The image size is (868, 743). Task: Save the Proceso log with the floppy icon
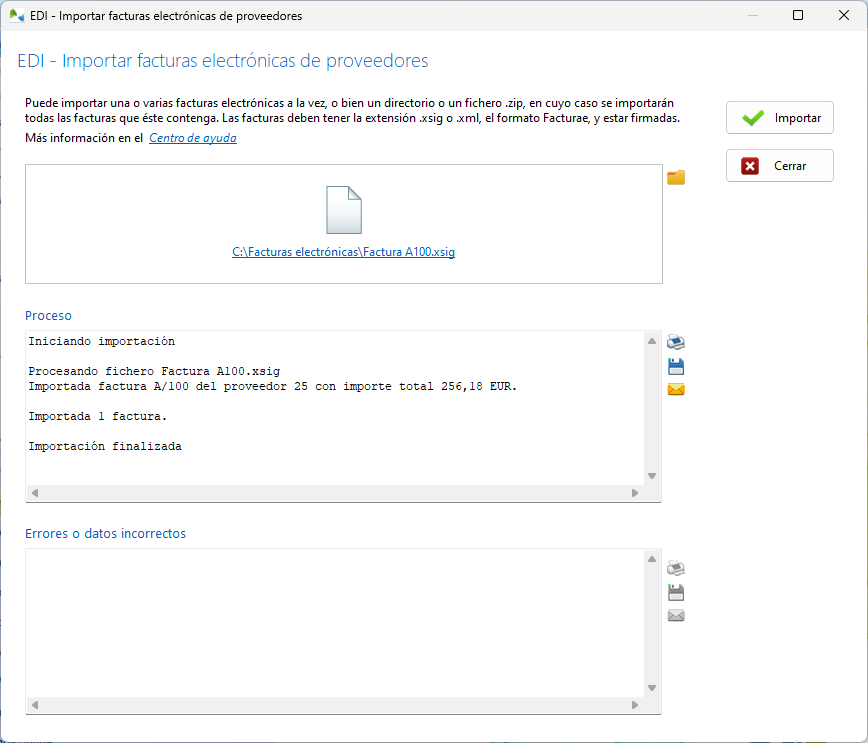click(676, 366)
